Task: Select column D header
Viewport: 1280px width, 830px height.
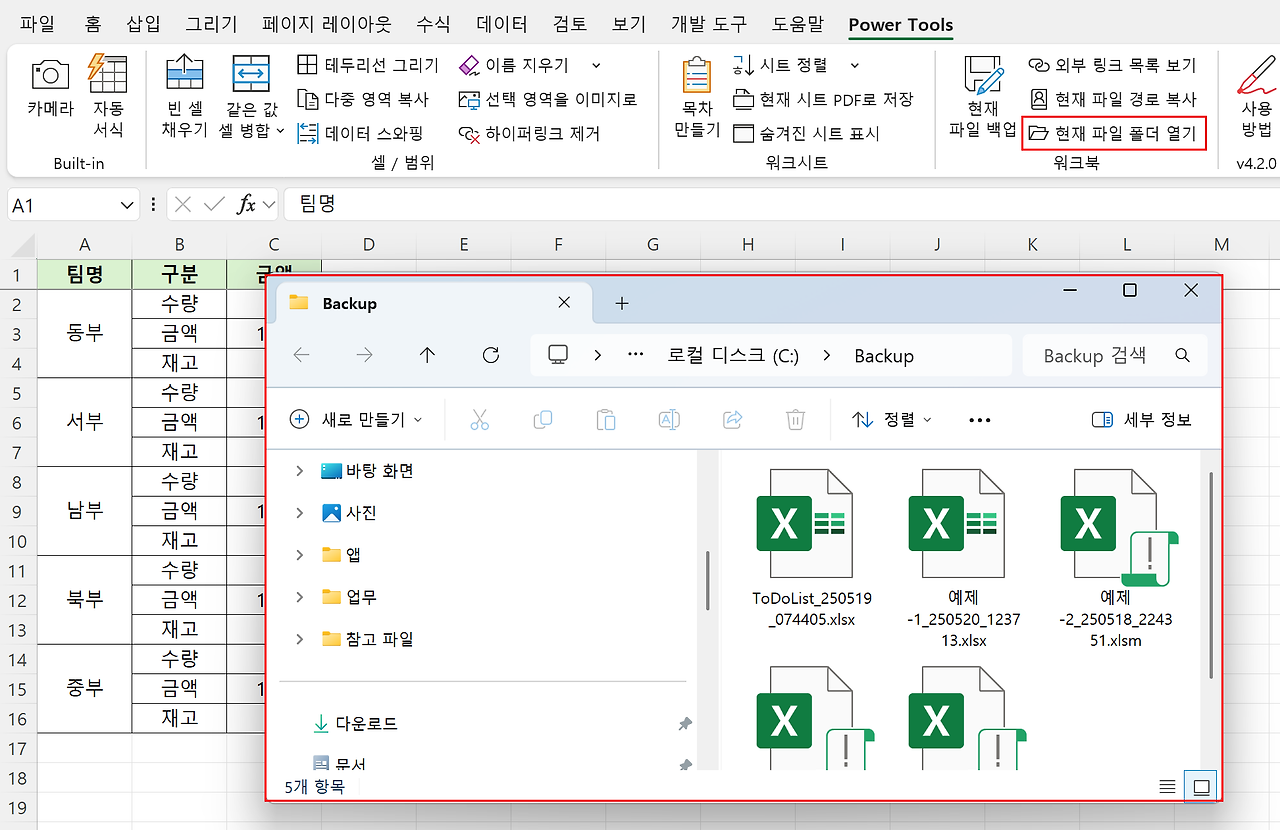Action: (x=369, y=245)
